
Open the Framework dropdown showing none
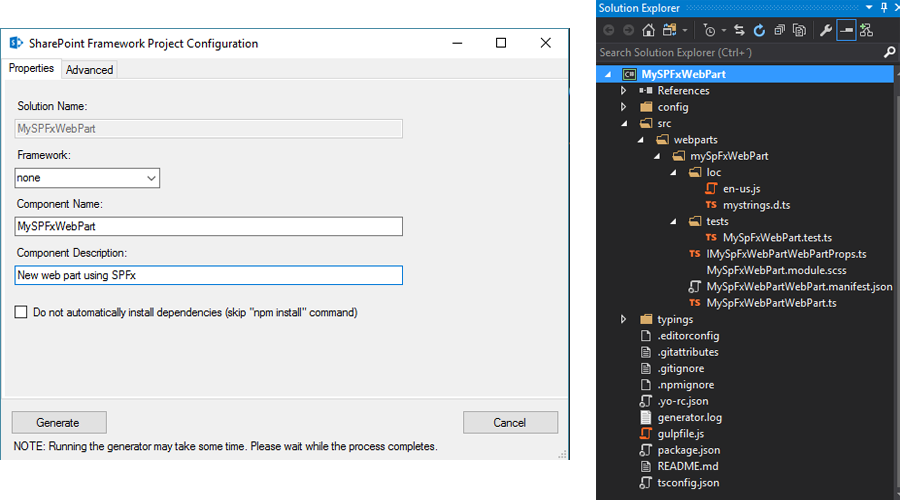click(87, 178)
